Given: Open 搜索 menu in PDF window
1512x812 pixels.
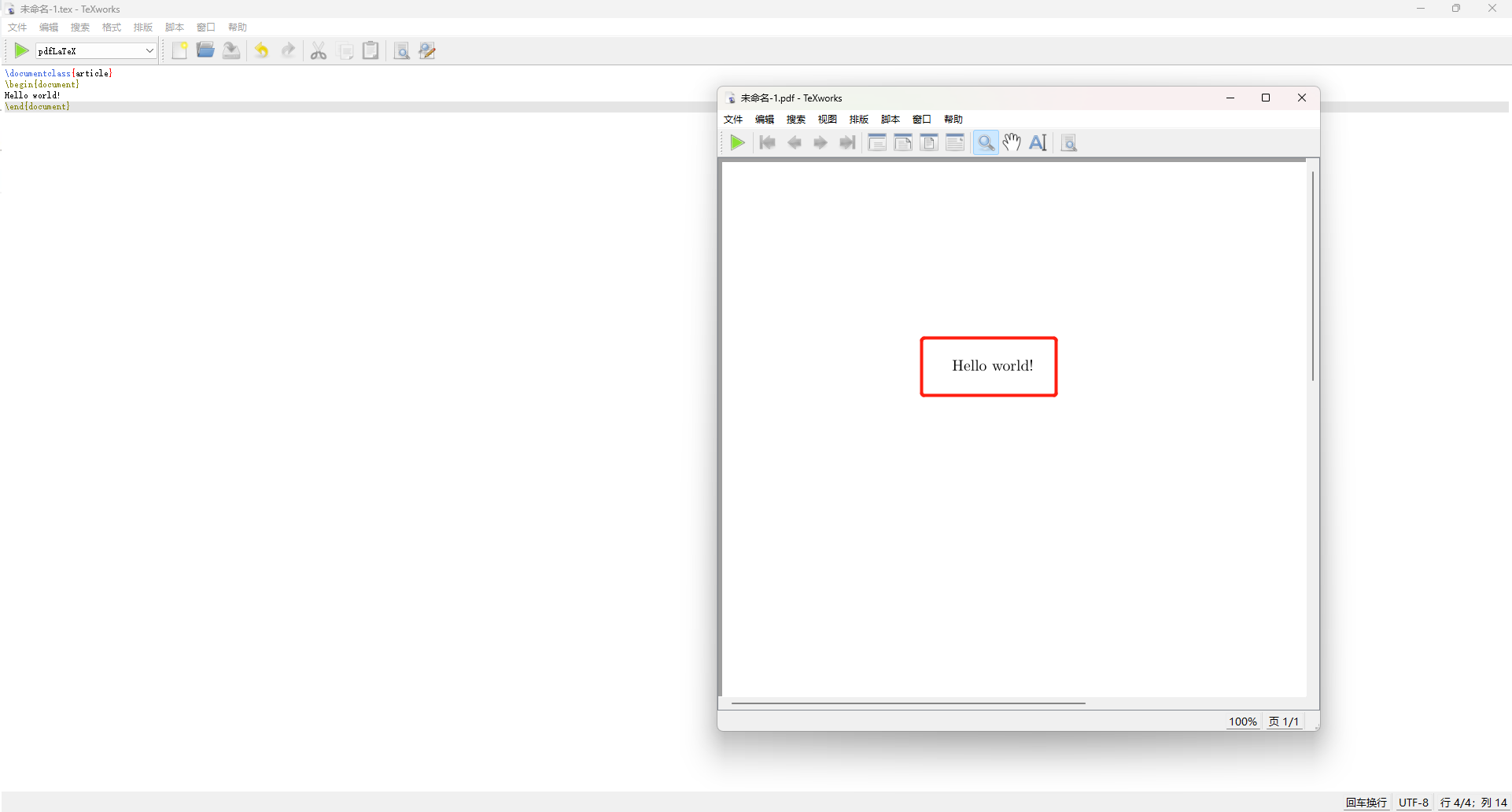Looking at the screenshot, I should (x=796, y=120).
